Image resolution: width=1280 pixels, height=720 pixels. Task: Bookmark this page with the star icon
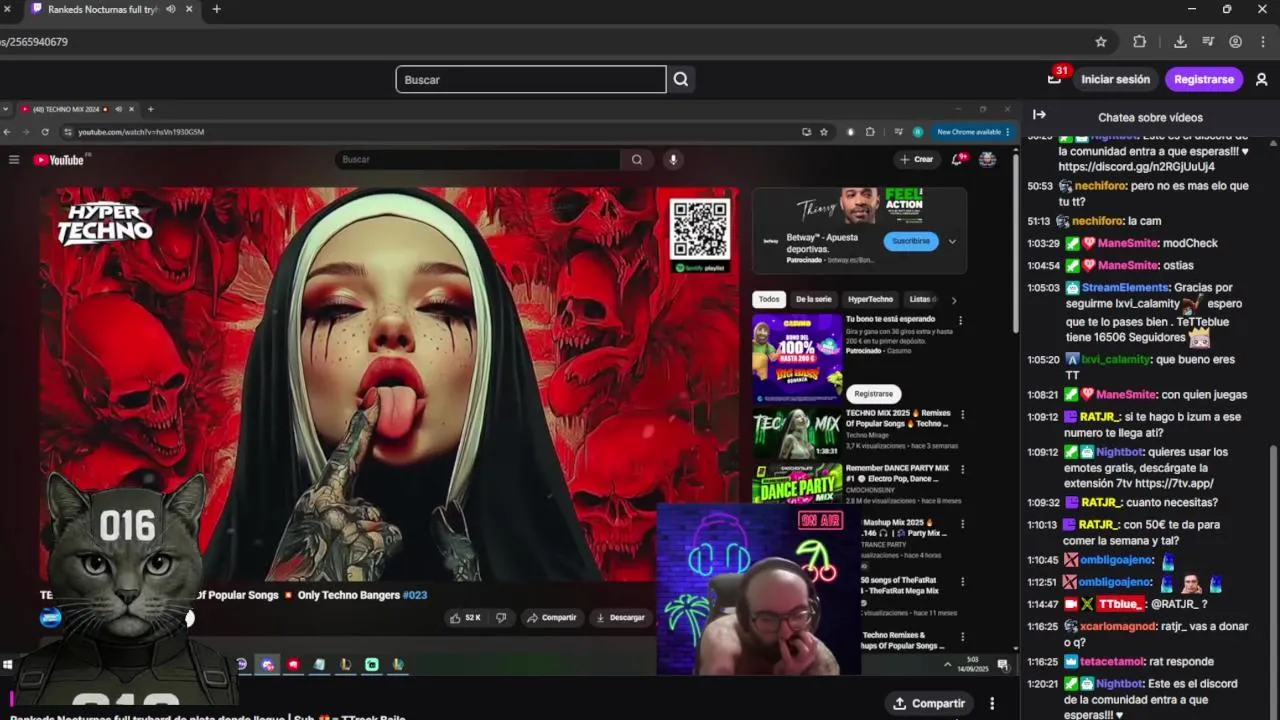click(x=1101, y=42)
